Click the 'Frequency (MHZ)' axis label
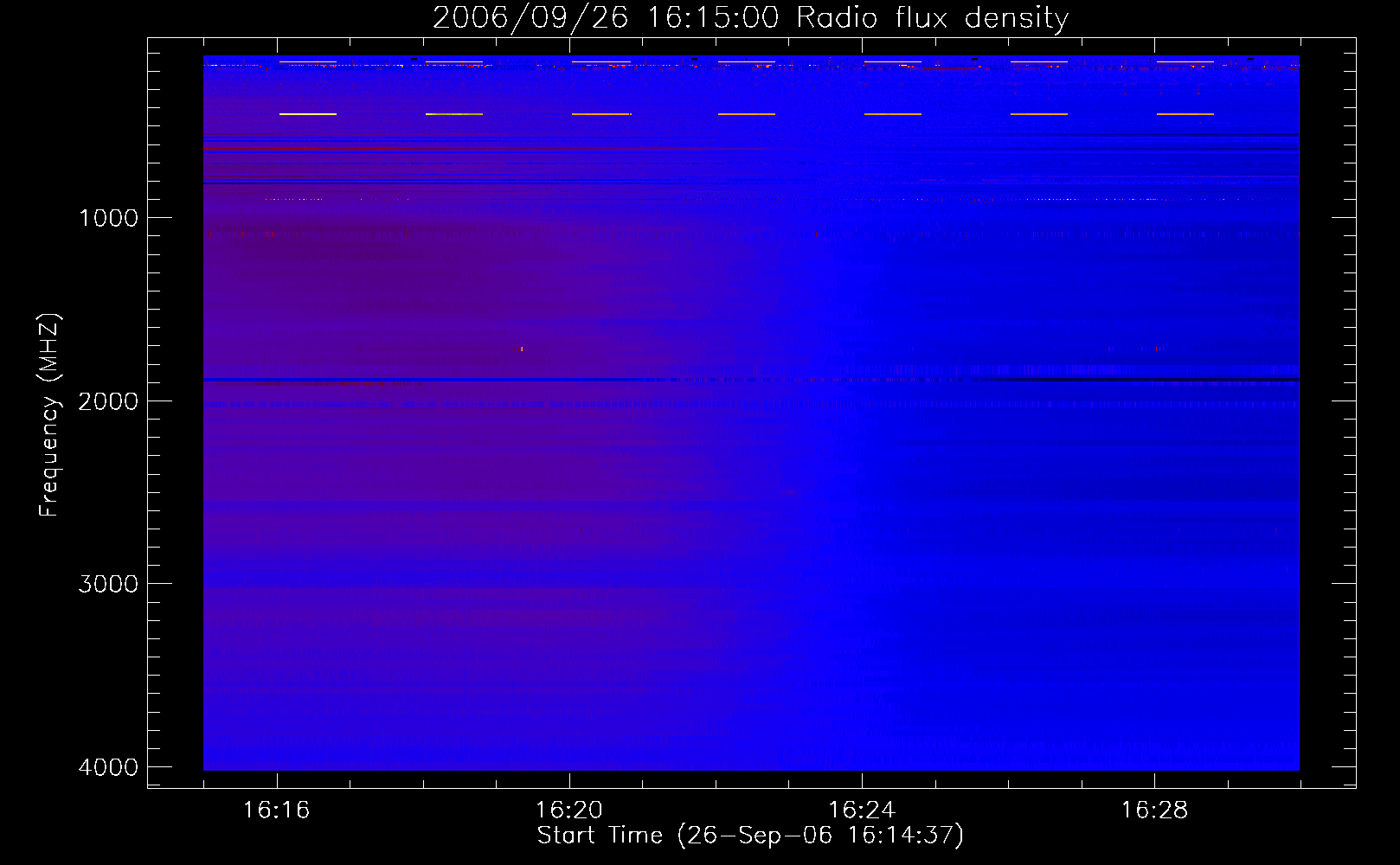This screenshot has height=865, width=1400. point(49,415)
